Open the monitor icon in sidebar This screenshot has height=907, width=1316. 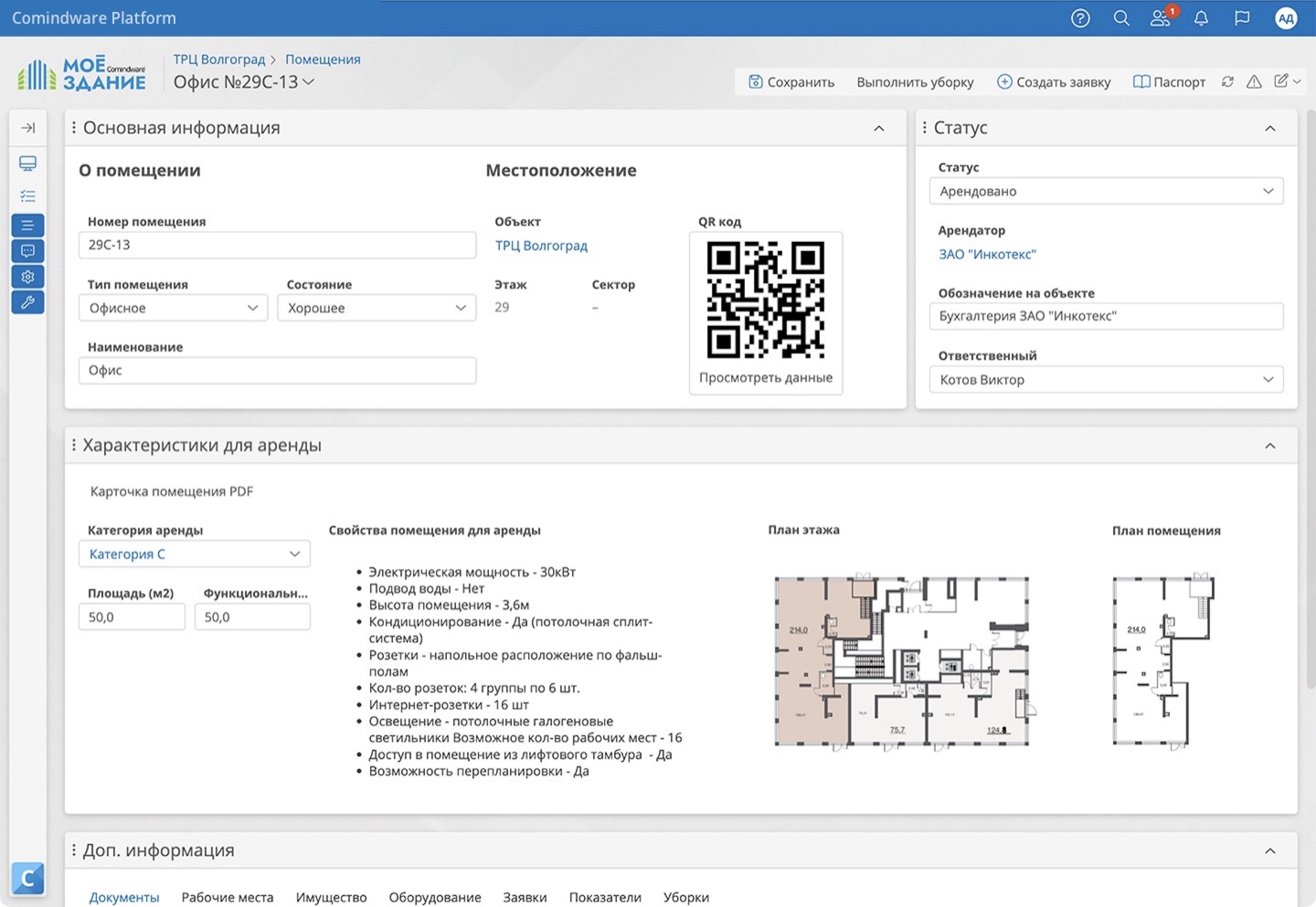(27, 163)
